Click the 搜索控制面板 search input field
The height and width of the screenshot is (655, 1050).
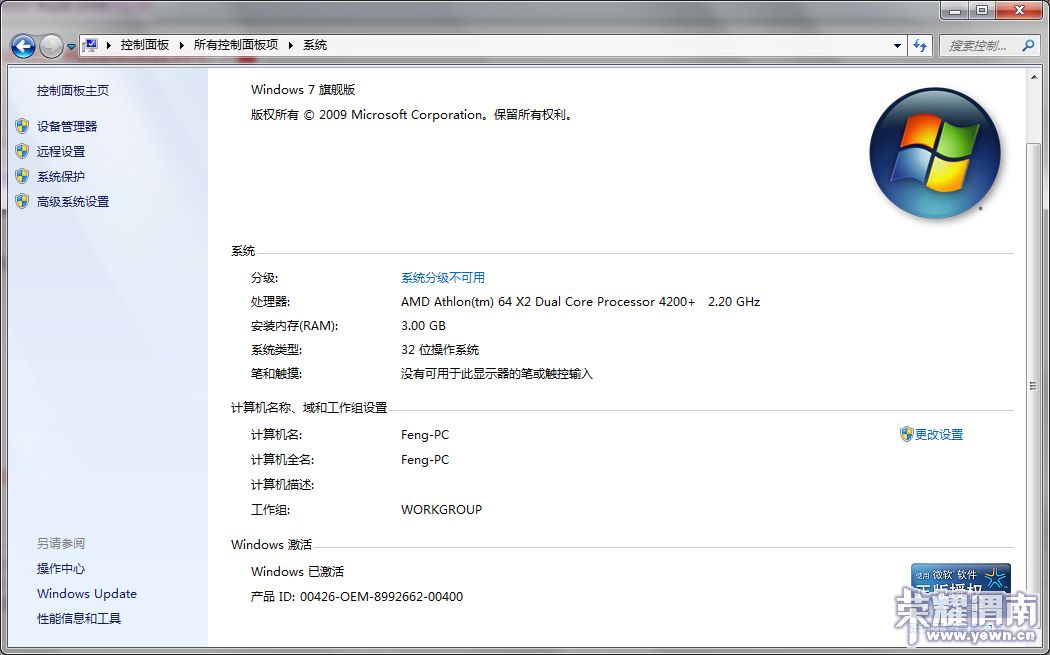pyautogui.click(x=977, y=45)
